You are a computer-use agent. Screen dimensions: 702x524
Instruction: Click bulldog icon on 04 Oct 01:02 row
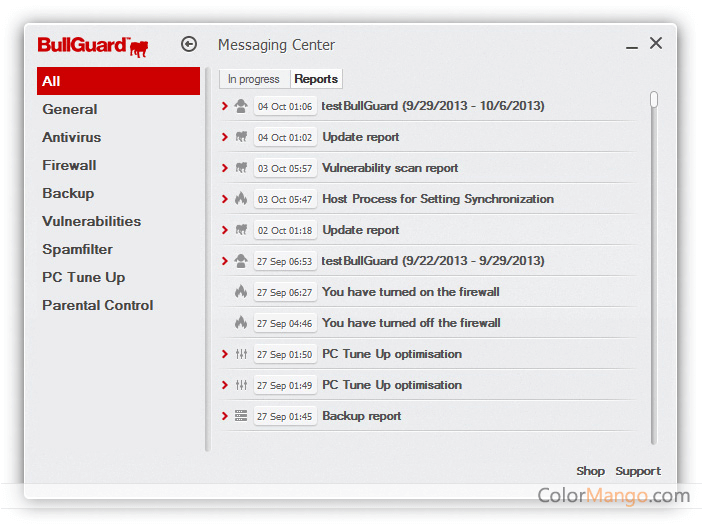tap(241, 137)
